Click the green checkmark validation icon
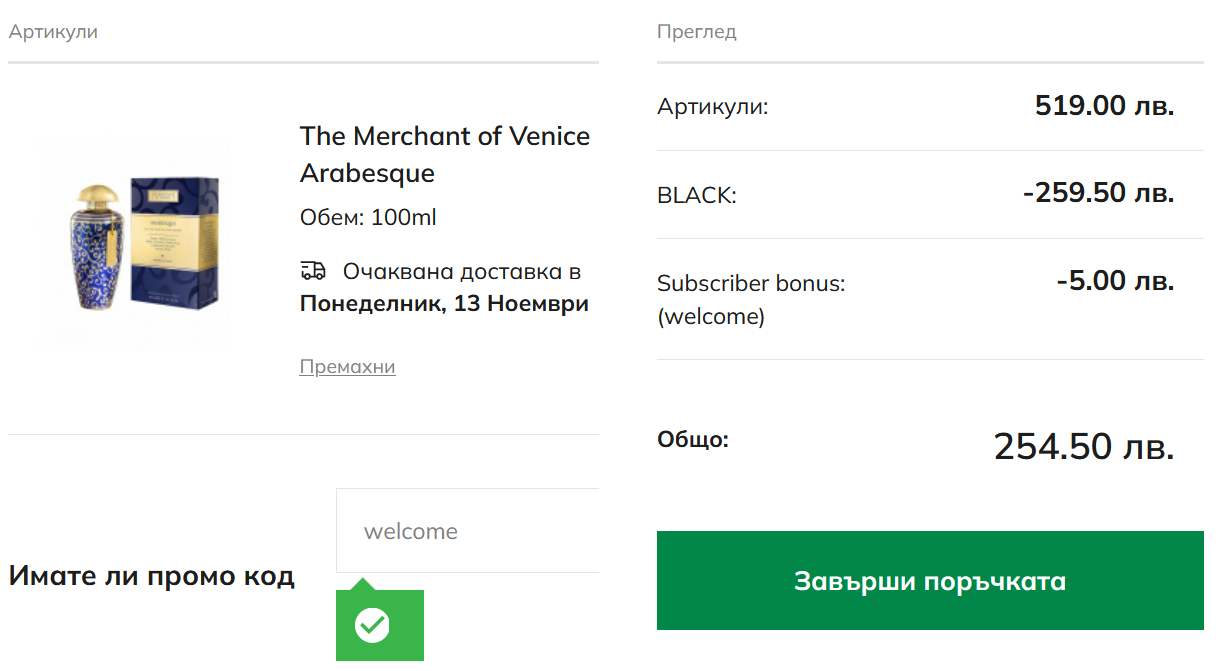 point(372,625)
